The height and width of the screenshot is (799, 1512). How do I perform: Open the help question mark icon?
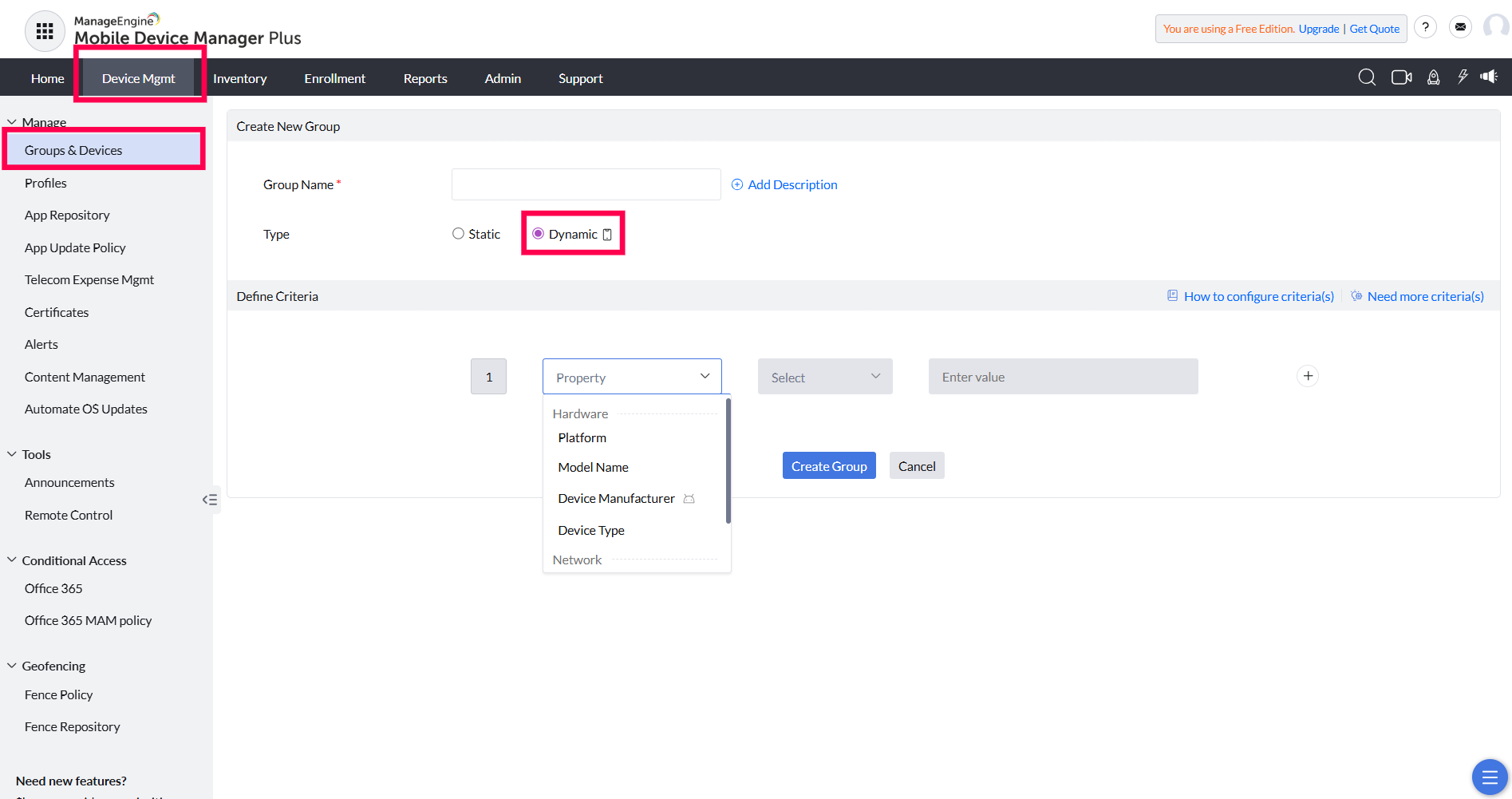[x=1425, y=27]
